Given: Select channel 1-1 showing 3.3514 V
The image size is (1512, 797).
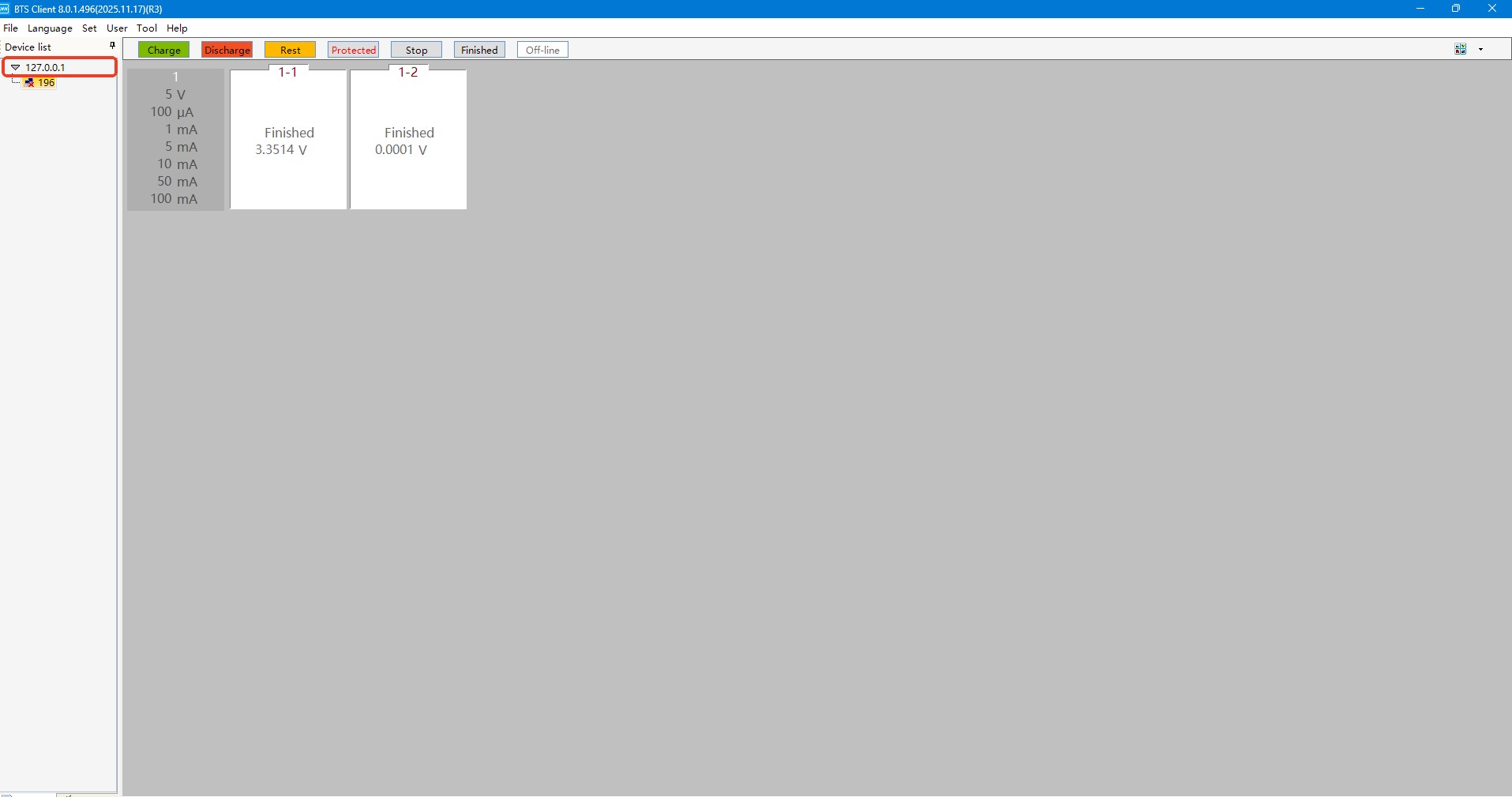Looking at the screenshot, I should point(288,141).
